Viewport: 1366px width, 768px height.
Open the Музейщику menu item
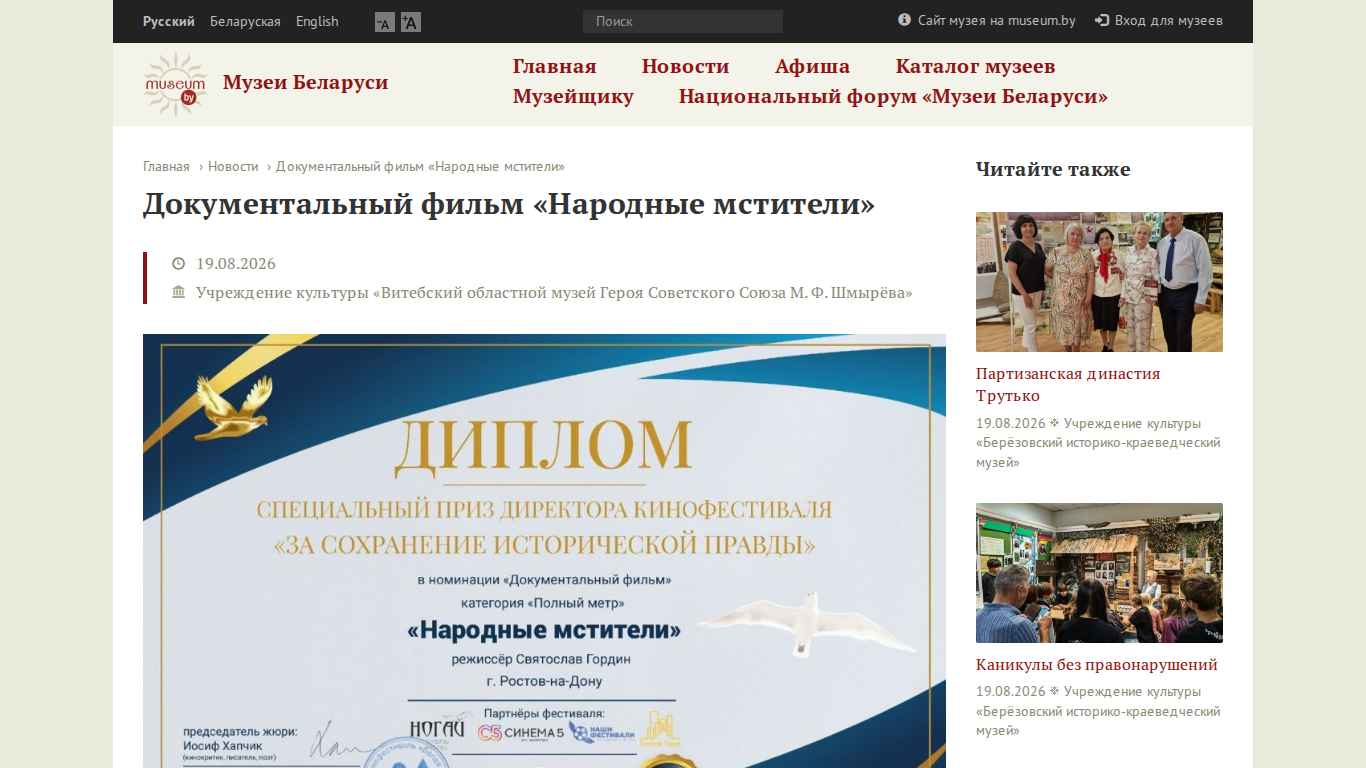[573, 96]
